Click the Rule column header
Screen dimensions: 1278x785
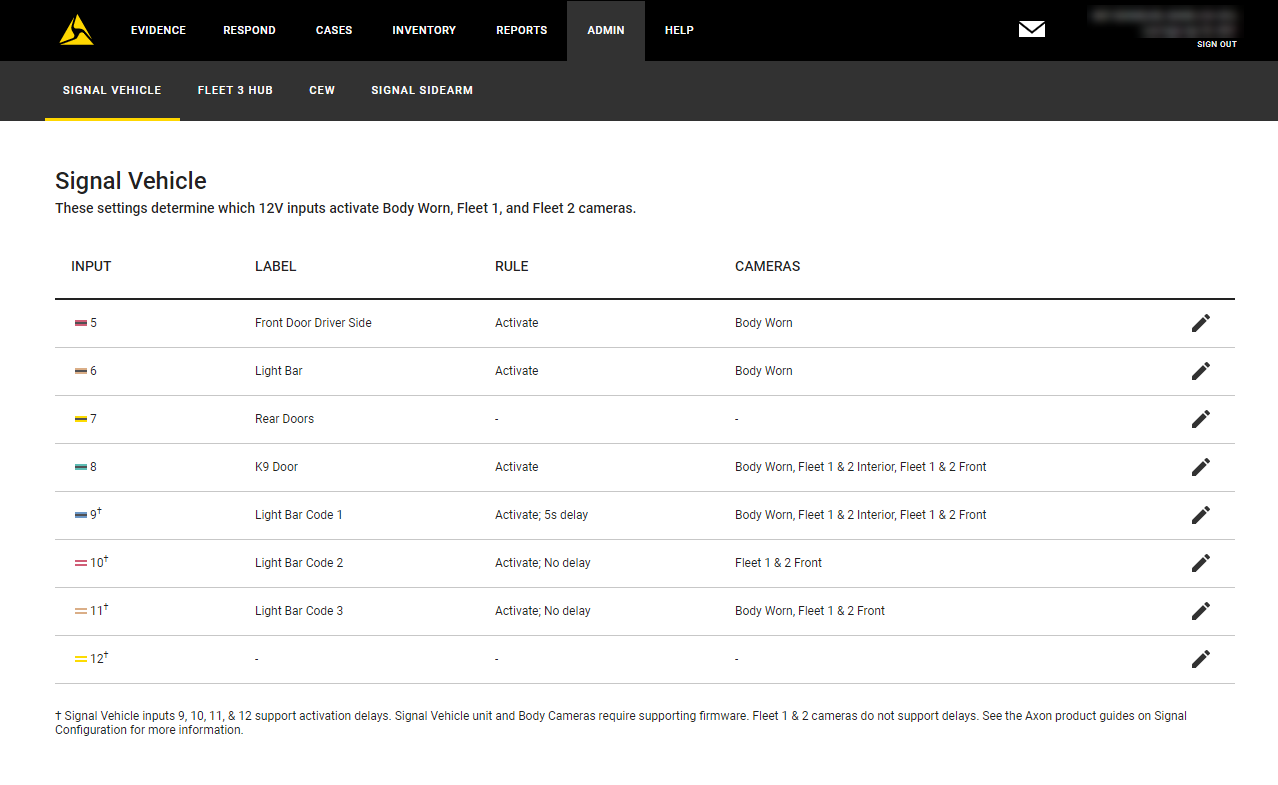512,267
